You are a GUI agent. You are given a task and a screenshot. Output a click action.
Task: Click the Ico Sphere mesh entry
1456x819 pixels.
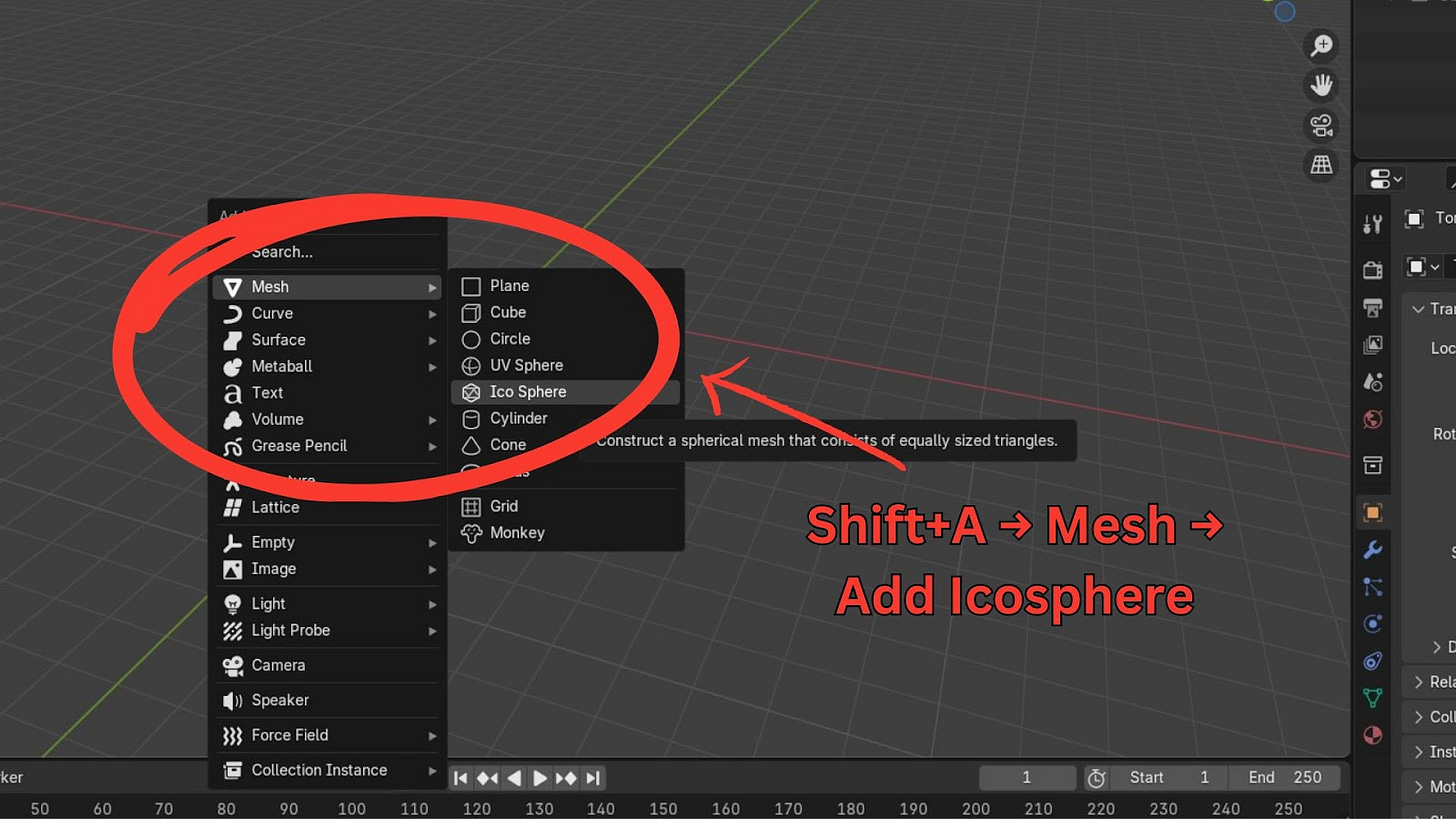coord(565,392)
